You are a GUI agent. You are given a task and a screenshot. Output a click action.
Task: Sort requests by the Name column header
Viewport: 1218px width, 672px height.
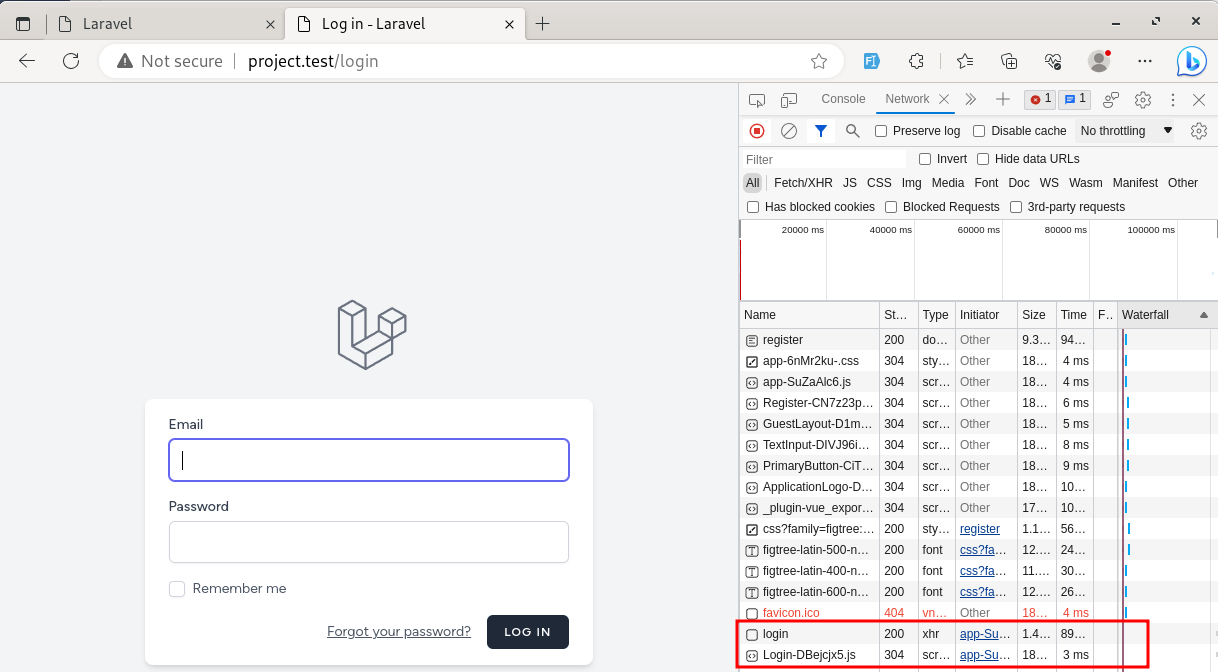tap(810, 315)
